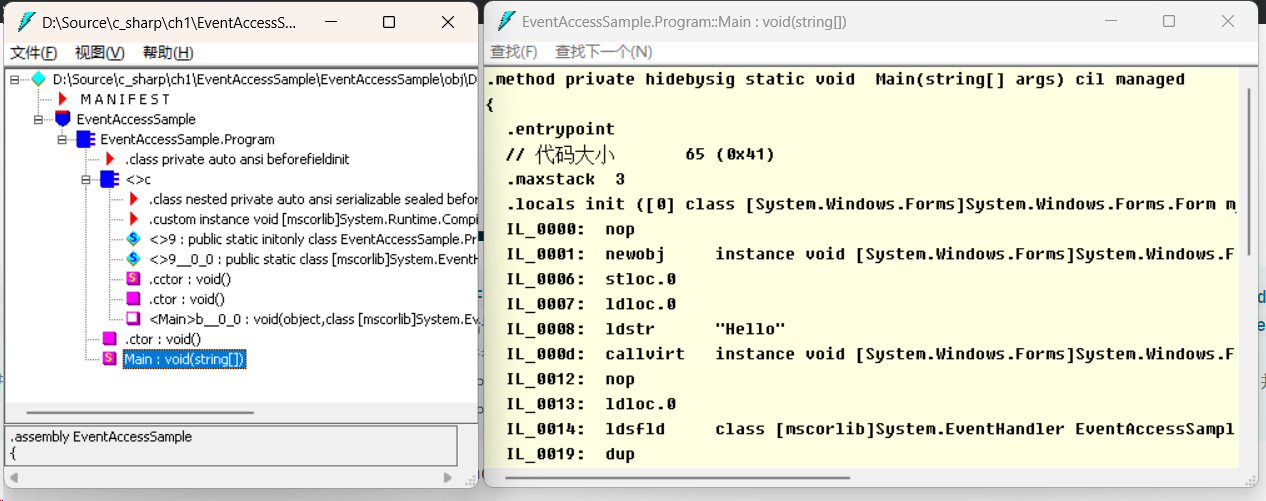Open the 视图(V) menu
Screen dimensions: 1266x501
click(x=100, y=53)
